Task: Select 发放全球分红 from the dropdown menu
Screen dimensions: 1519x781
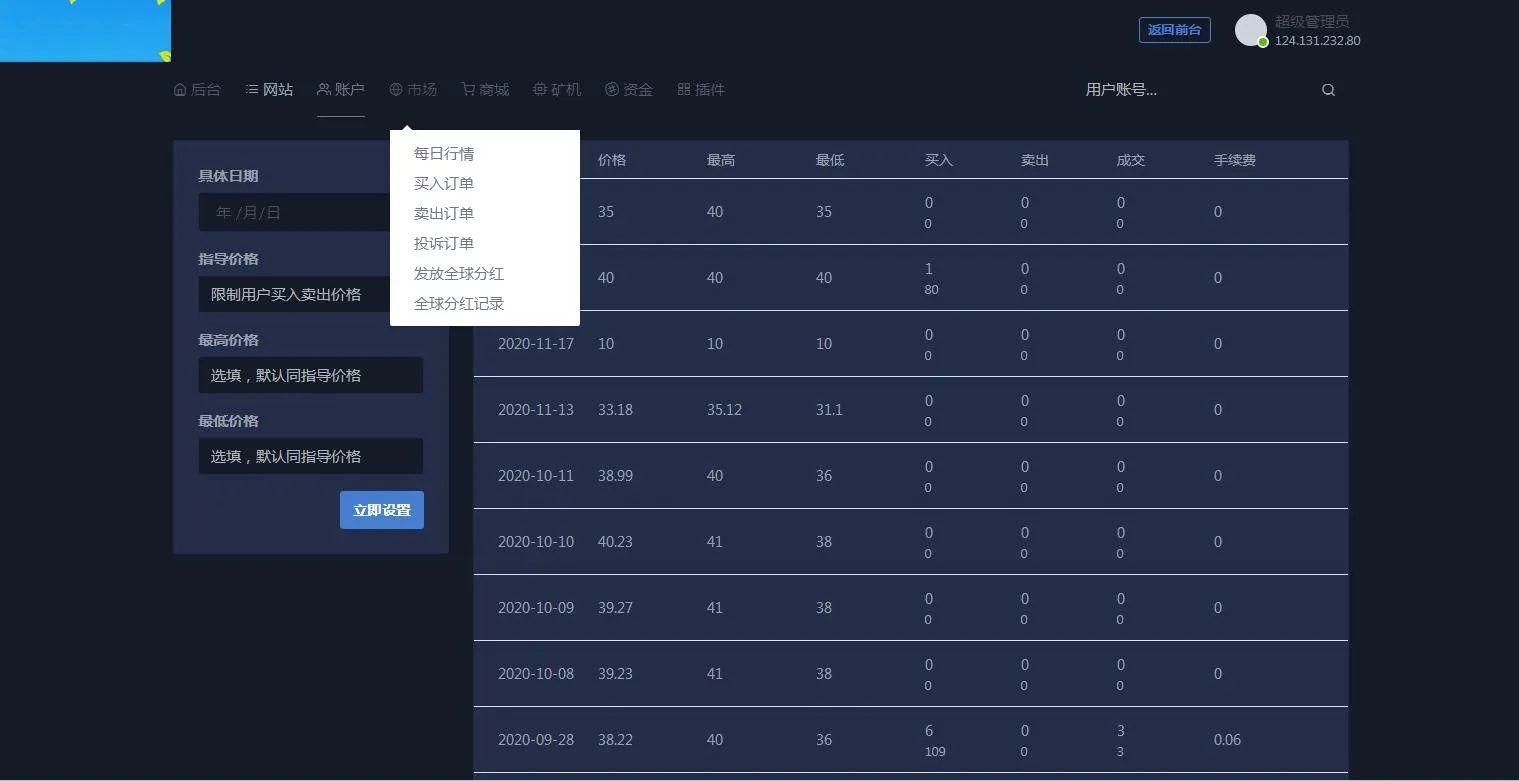Action: (x=459, y=274)
